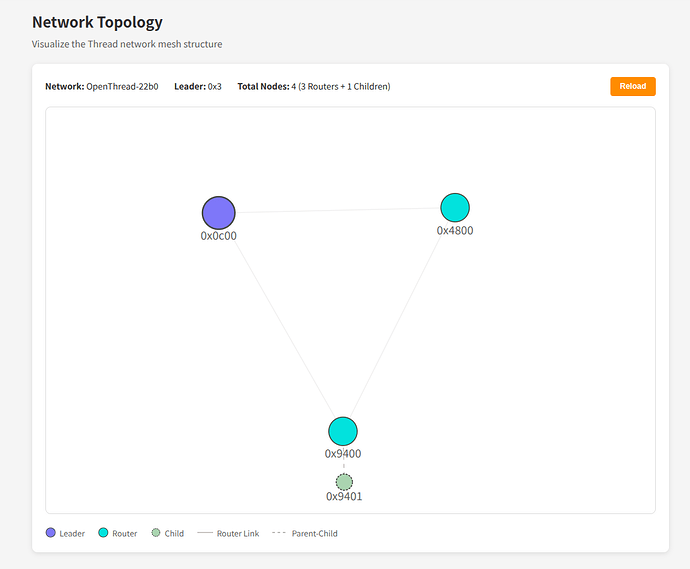Click the Leader 0x3 info text
The height and width of the screenshot is (569, 690).
[x=198, y=86]
